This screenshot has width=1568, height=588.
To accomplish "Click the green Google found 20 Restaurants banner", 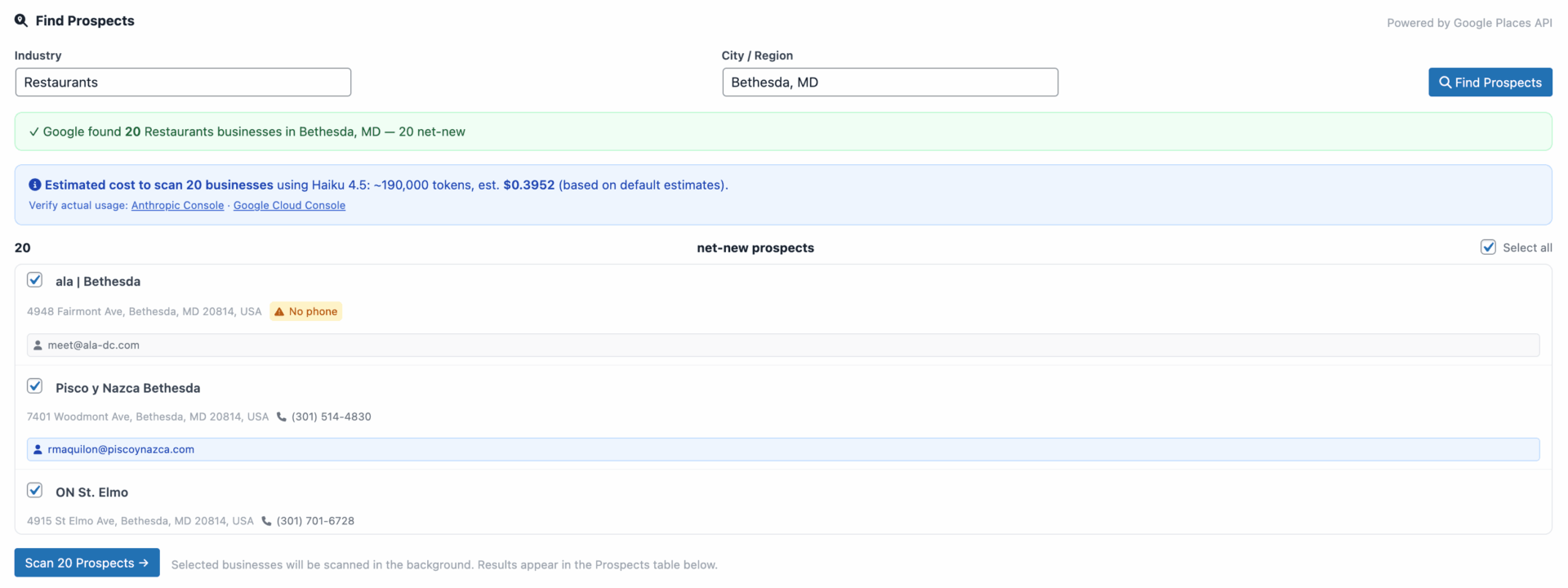I will (783, 131).
